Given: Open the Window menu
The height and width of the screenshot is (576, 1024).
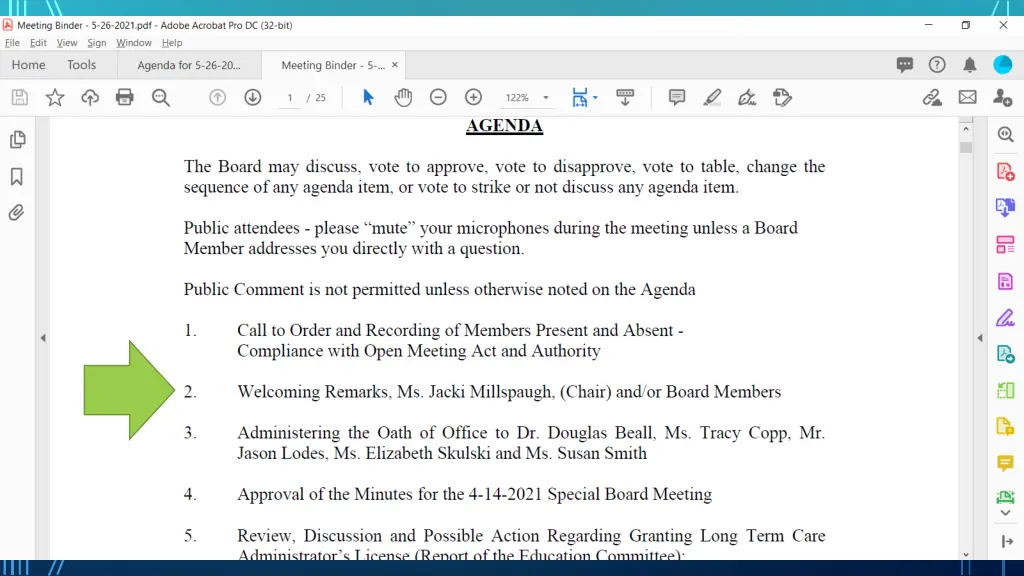Looking at the screenshot, I should click(134, 42).
